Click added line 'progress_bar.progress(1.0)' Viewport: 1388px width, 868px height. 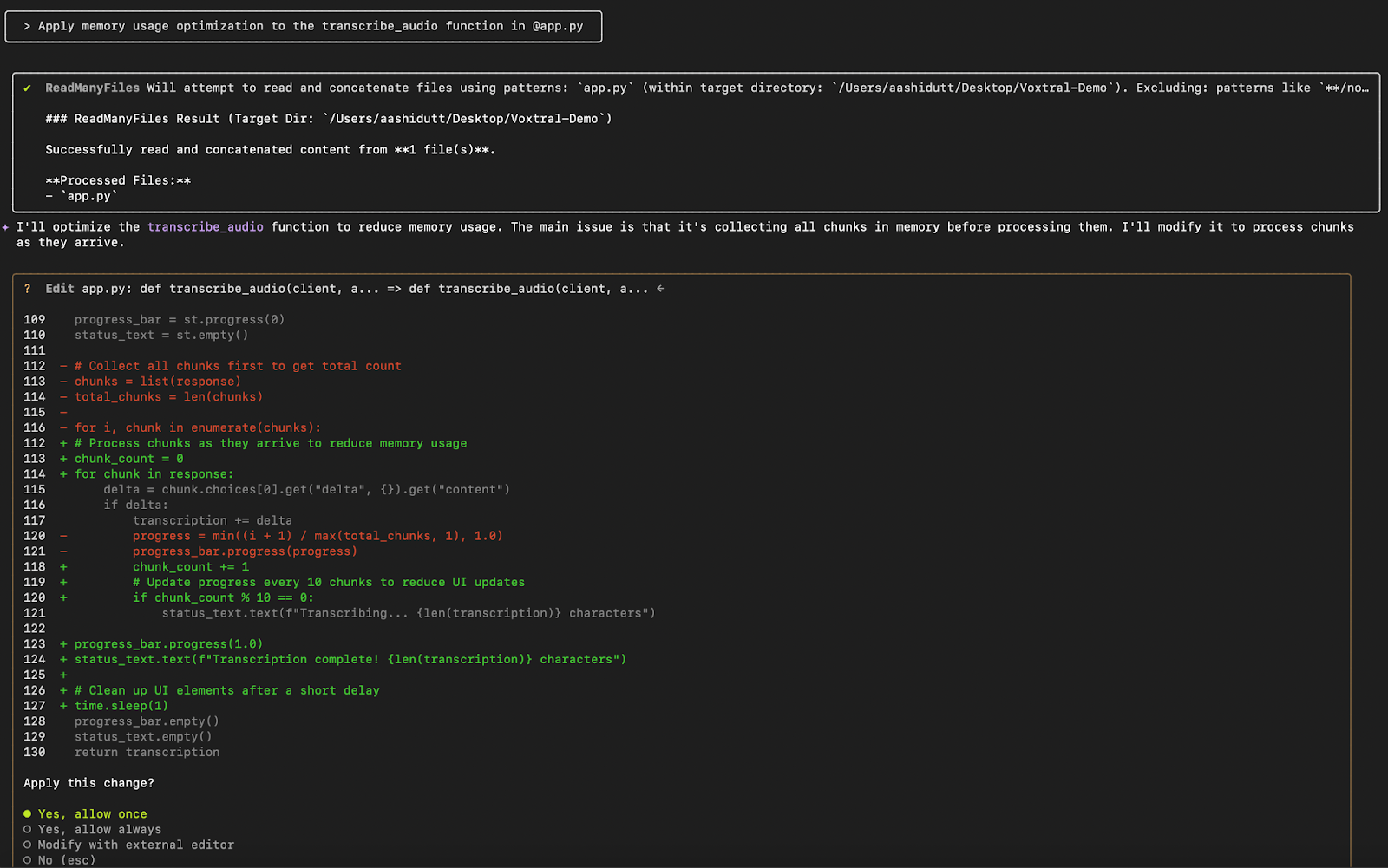[168, 644]
